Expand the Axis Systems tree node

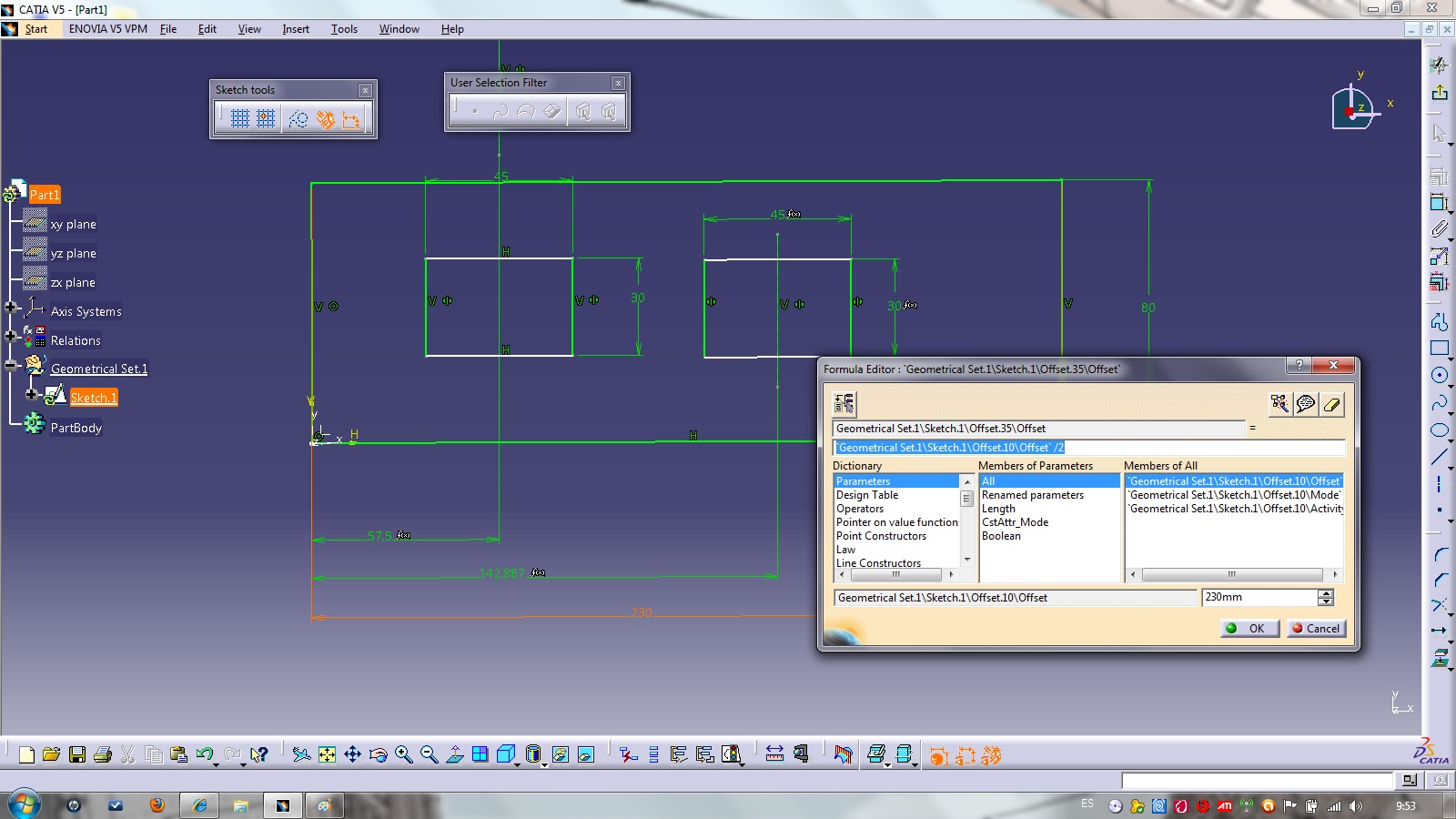(x=10, y=308)
